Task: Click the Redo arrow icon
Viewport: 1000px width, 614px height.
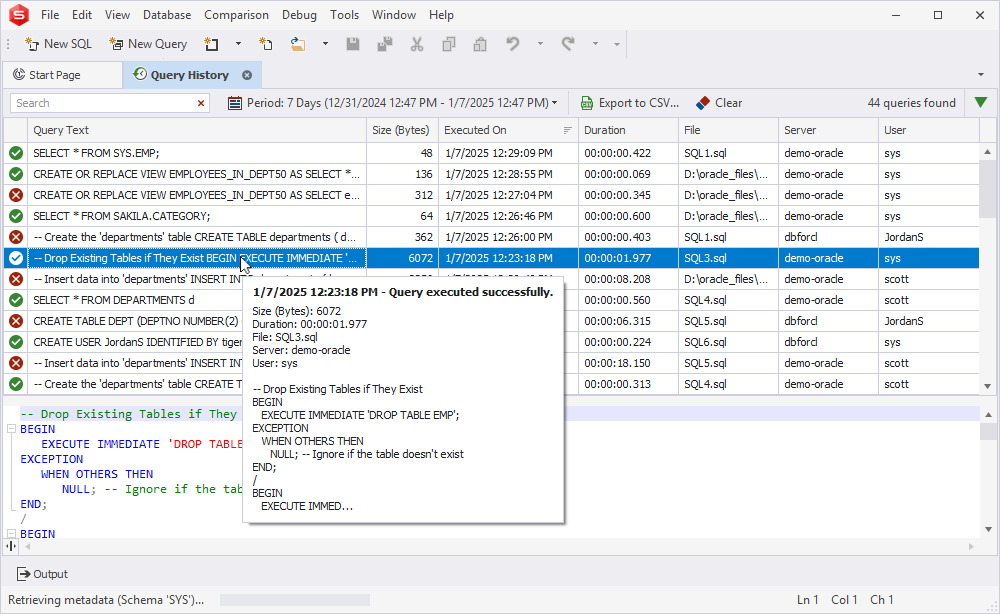Action: [568, 44]
